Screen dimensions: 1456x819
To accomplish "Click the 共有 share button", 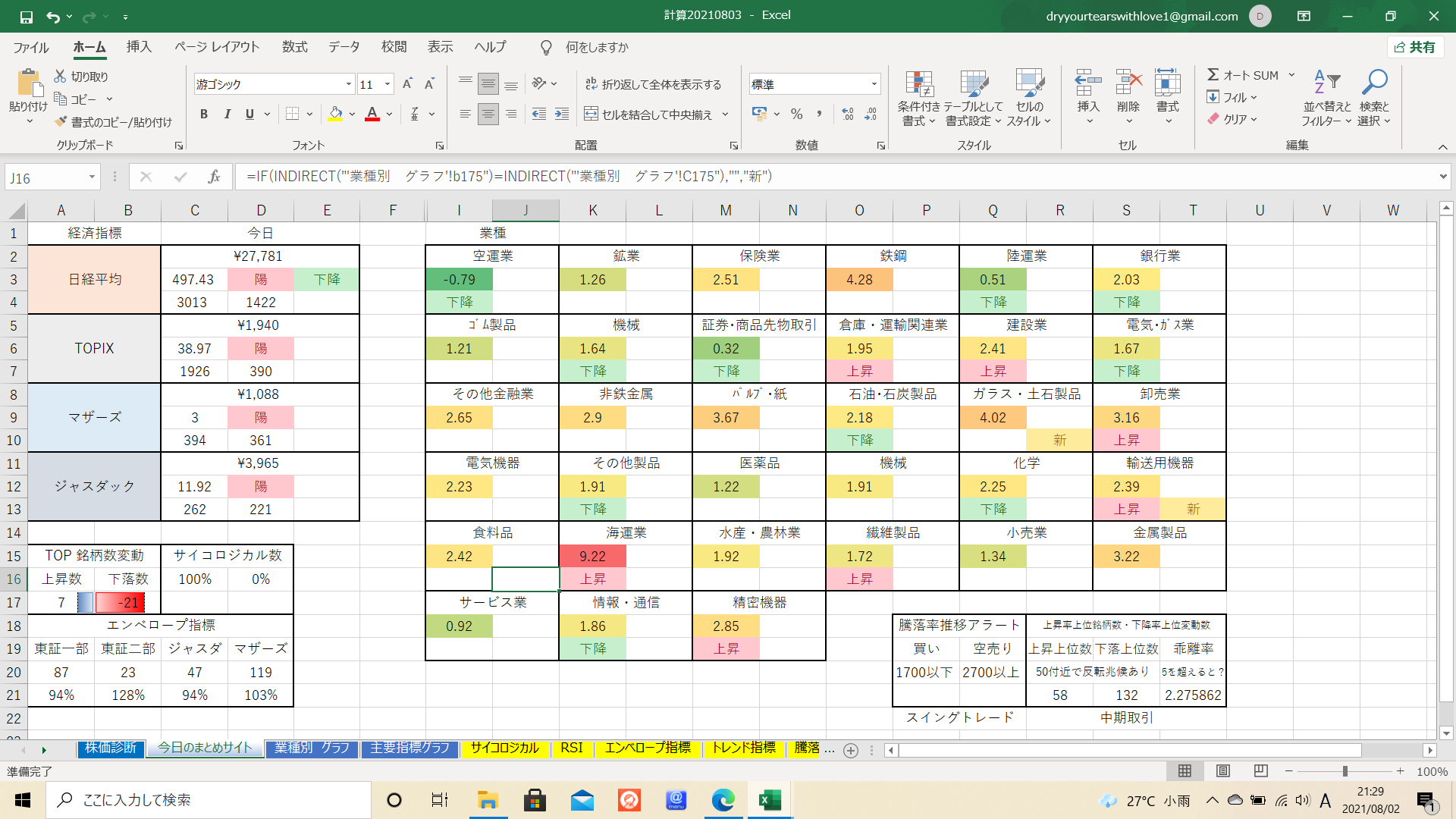I will pos(1415,47).
